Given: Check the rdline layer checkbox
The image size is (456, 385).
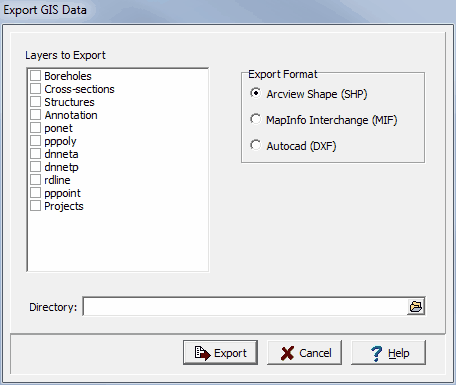Looking at the screenshot, I should (35, 180).
